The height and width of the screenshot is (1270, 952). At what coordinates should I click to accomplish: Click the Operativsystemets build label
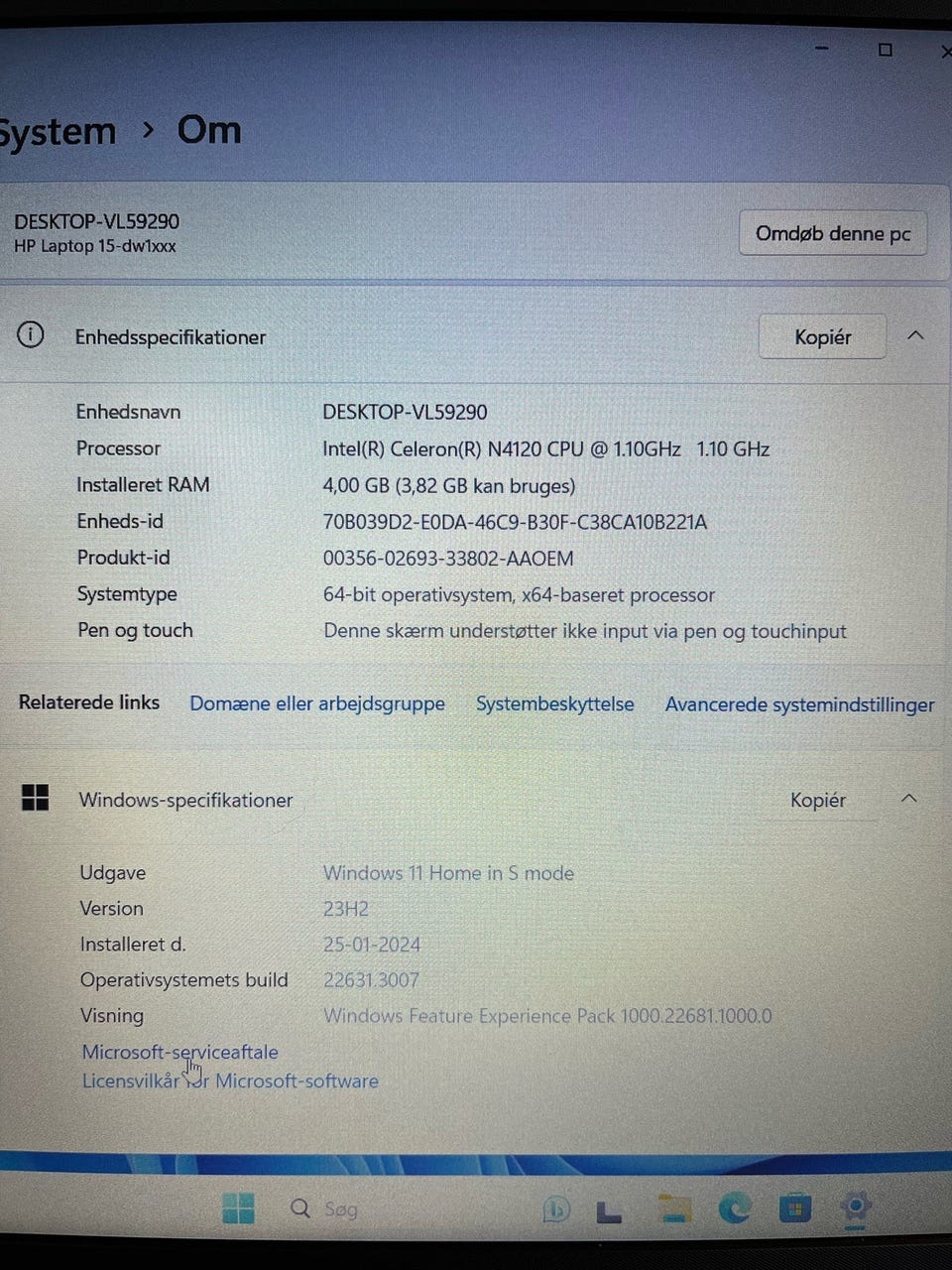(183, 980)
